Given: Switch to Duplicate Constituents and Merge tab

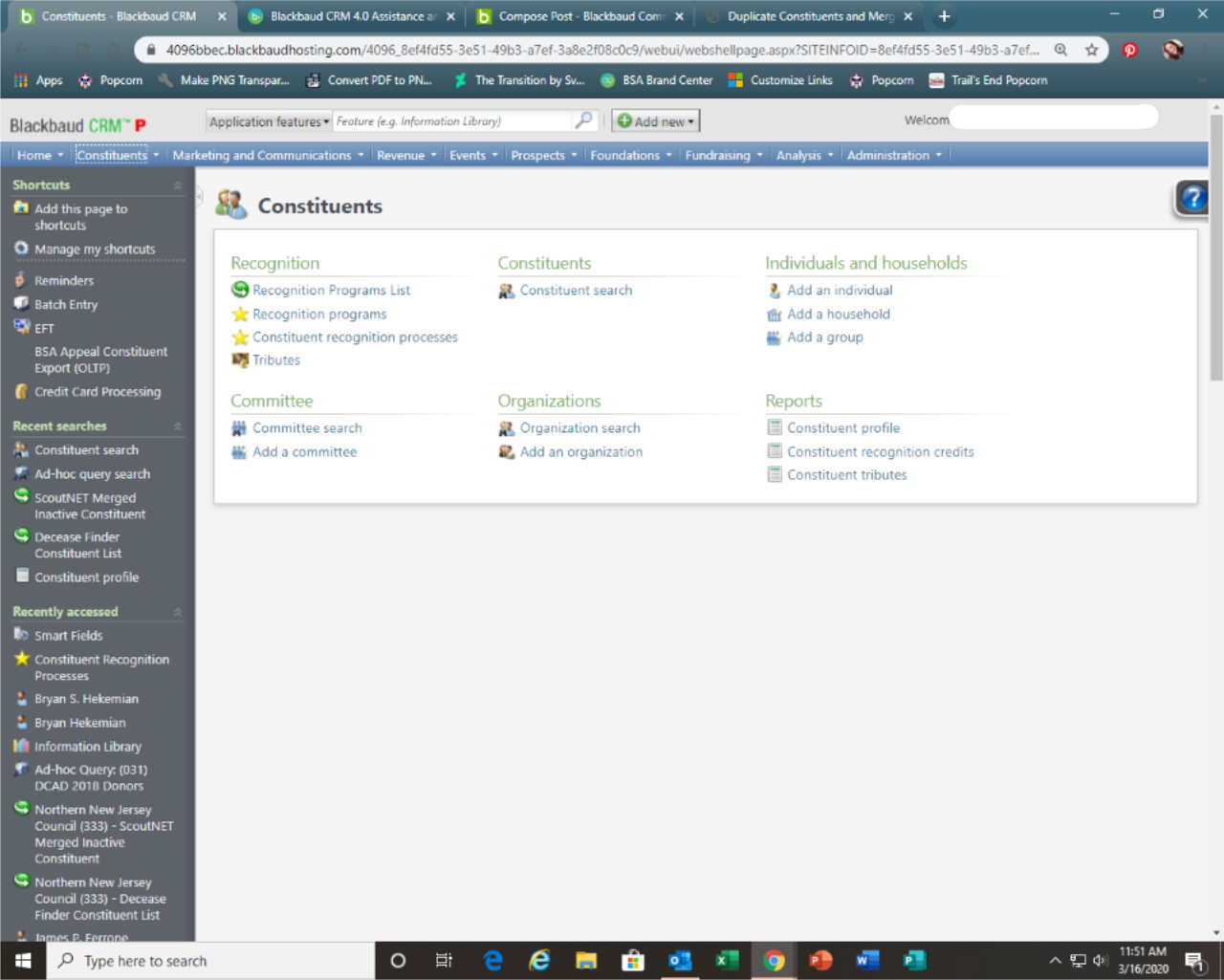Looking at the screenshot, I should [x=810, y=16].
